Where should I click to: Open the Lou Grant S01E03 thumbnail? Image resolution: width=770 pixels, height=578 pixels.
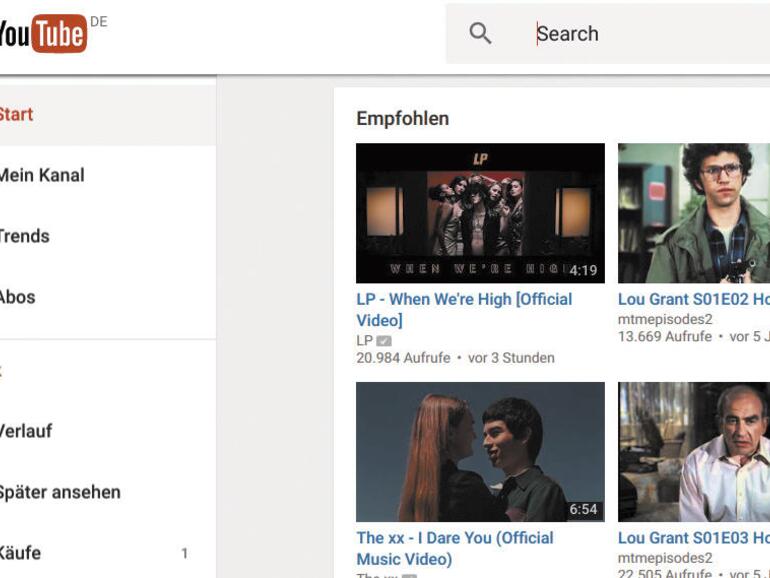click(x=694, y=452)
